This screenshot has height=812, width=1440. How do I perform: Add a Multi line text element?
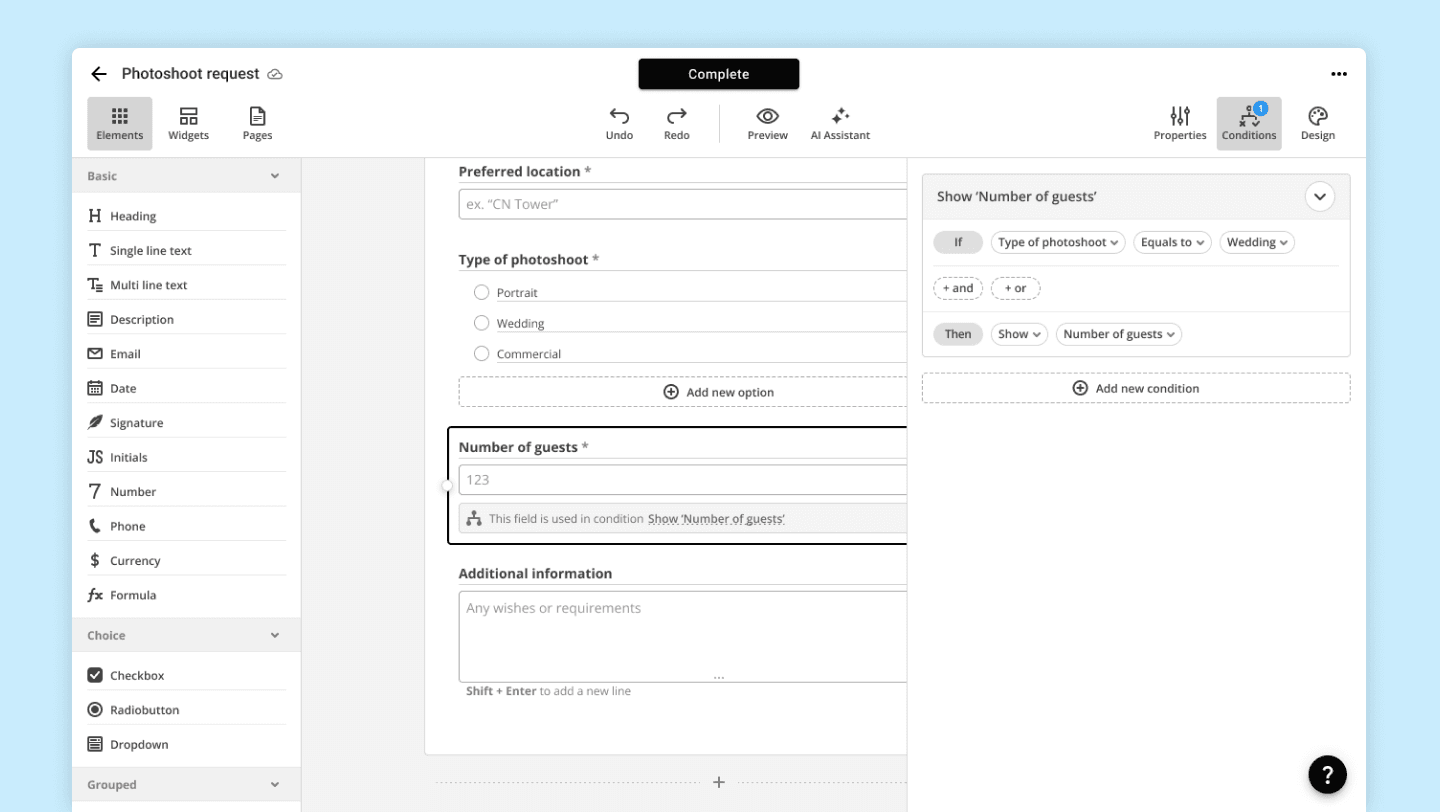187,285
